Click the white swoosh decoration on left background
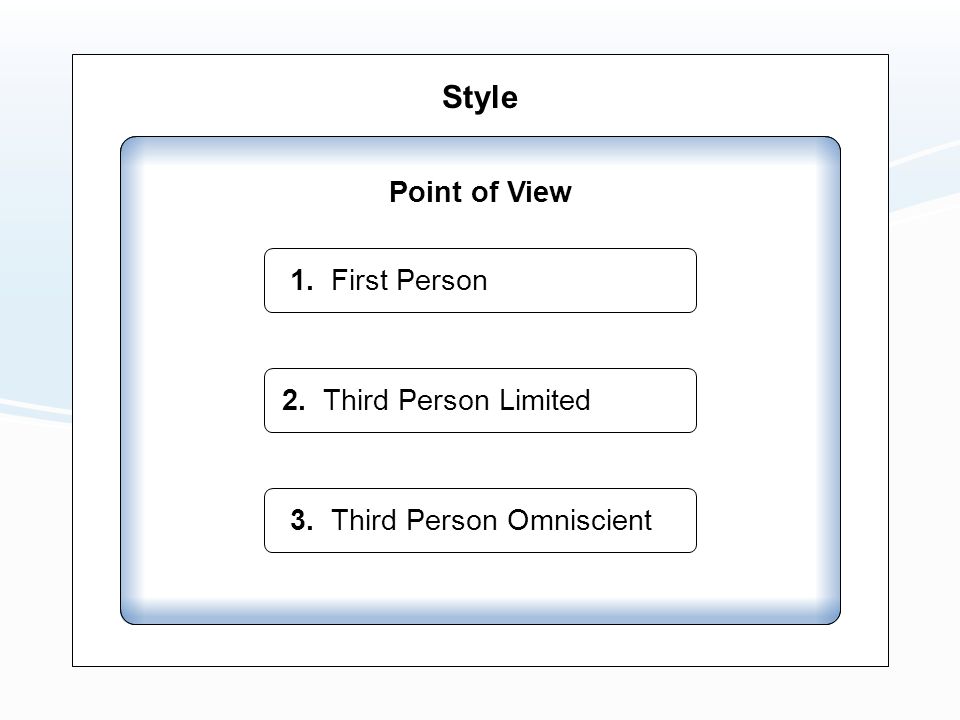The width and height of the screenshot is (960, 720). tap(35, 409)
